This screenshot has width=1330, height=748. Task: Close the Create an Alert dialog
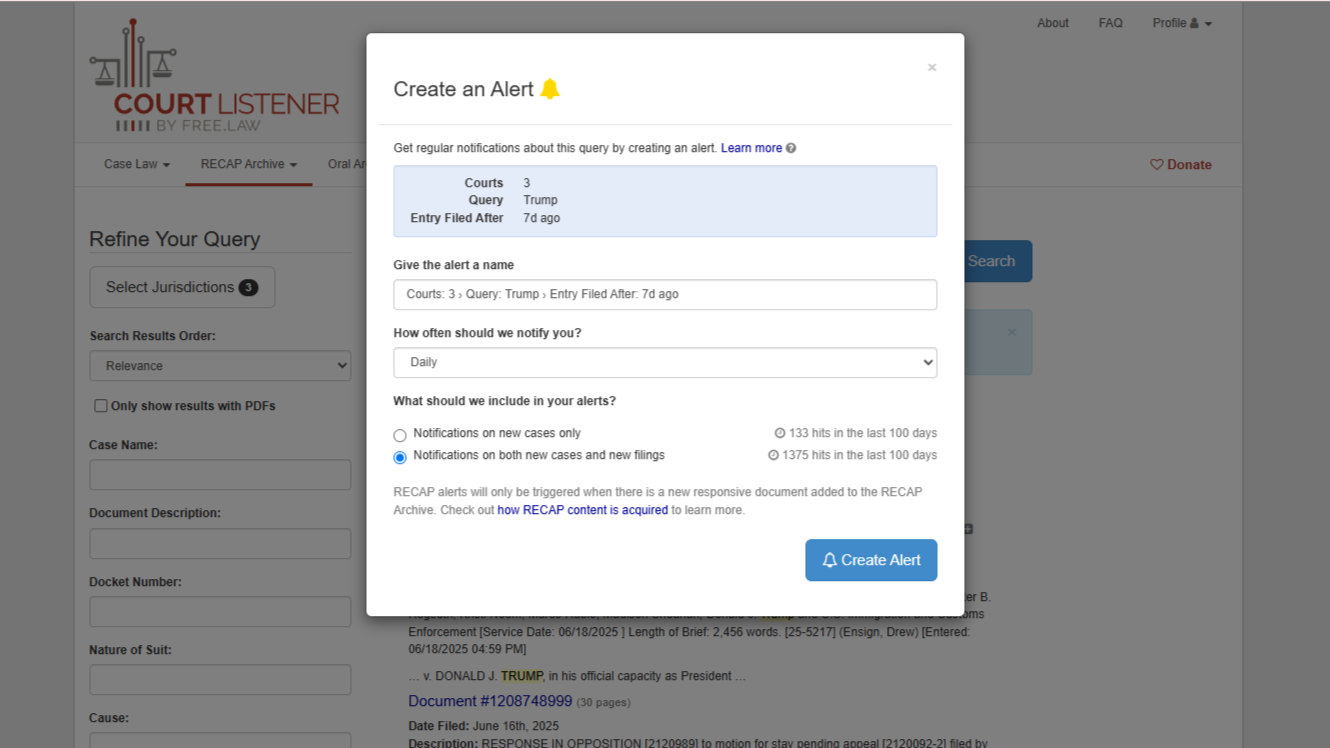pyautogui.click(x=932, y=67)
